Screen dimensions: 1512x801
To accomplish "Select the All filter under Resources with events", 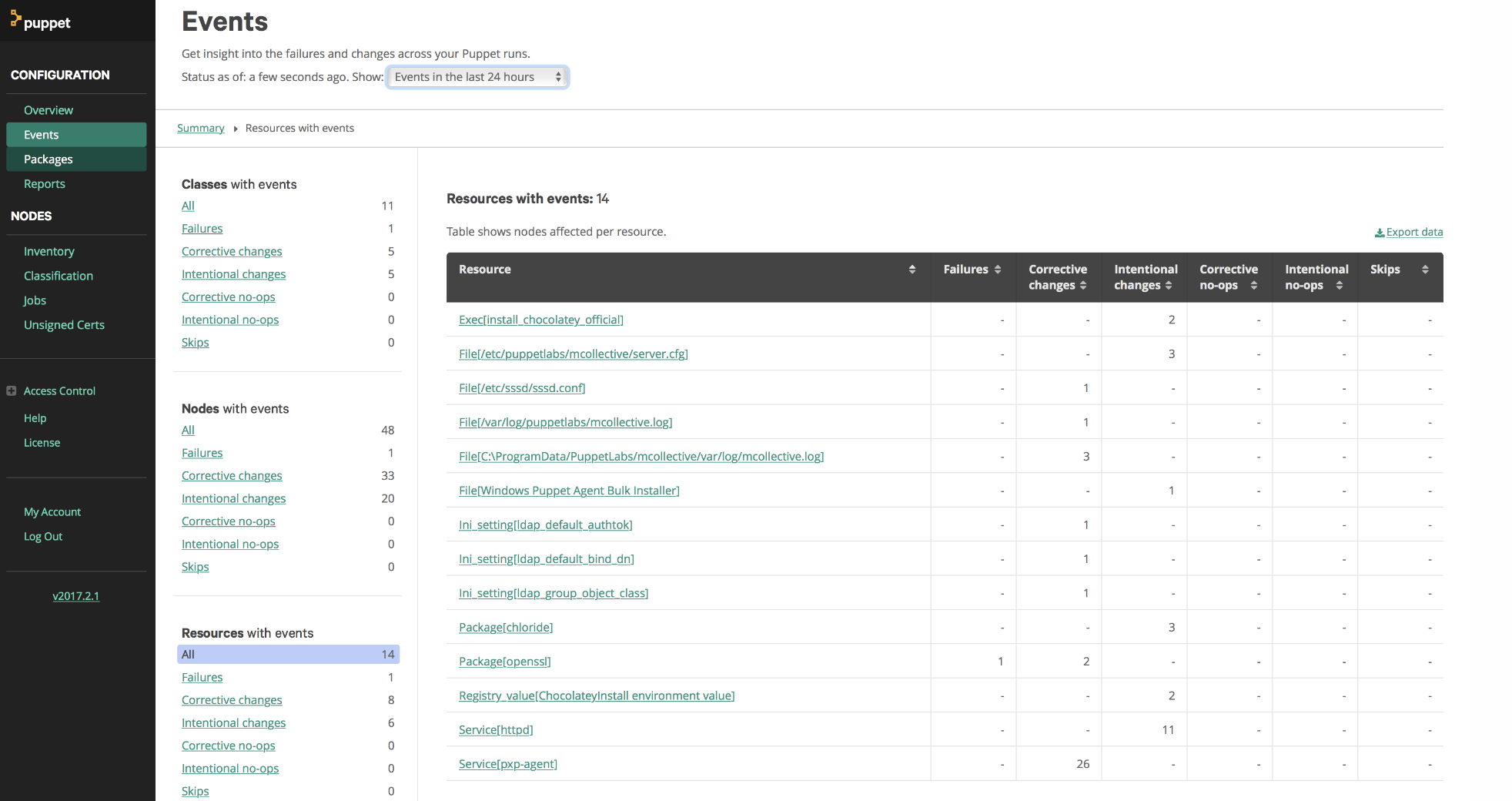I will click(188, 654).
